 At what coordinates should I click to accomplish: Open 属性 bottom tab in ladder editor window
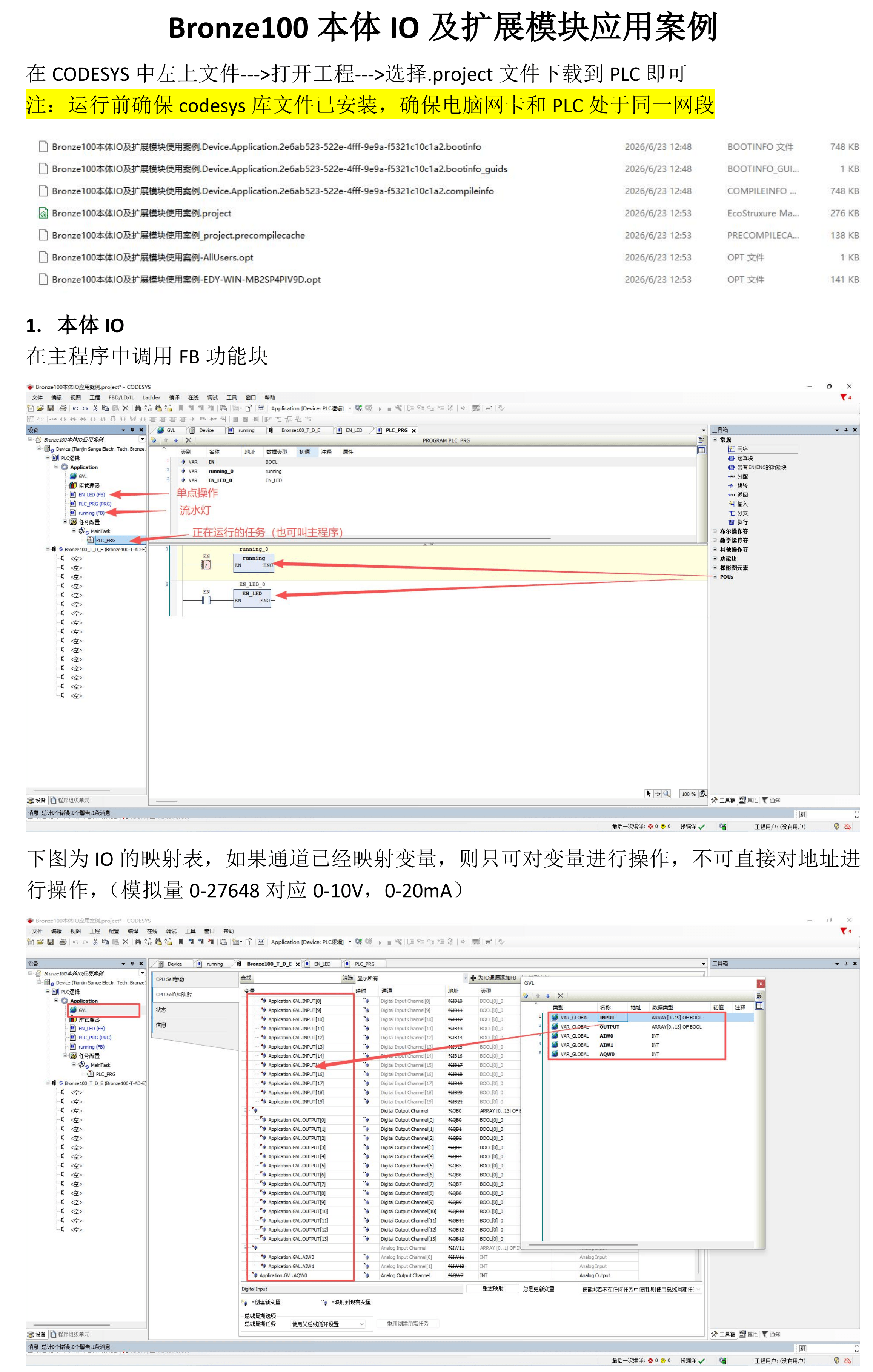click(x=748, y=800)
